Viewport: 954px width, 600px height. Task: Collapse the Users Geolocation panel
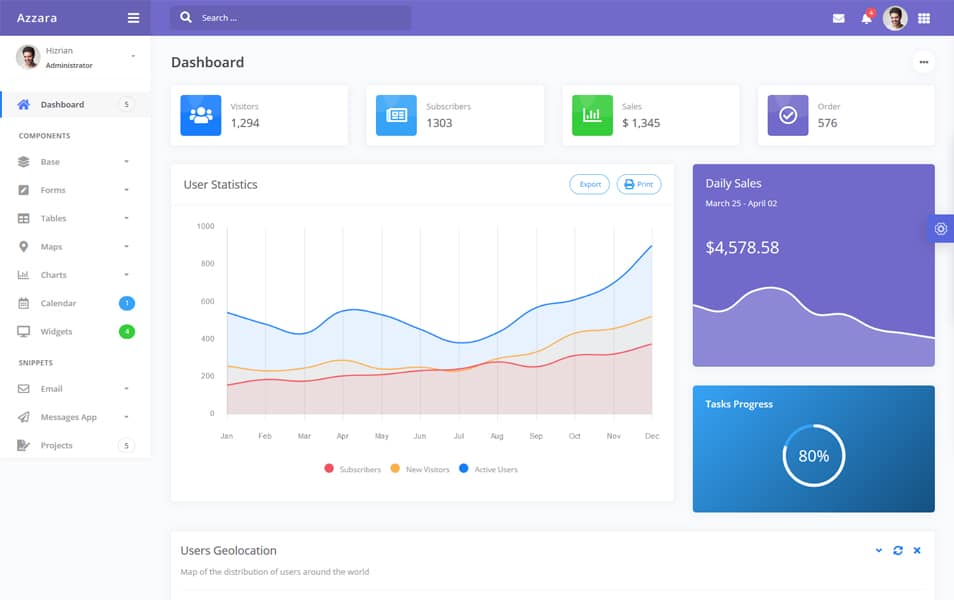[877, 549]
